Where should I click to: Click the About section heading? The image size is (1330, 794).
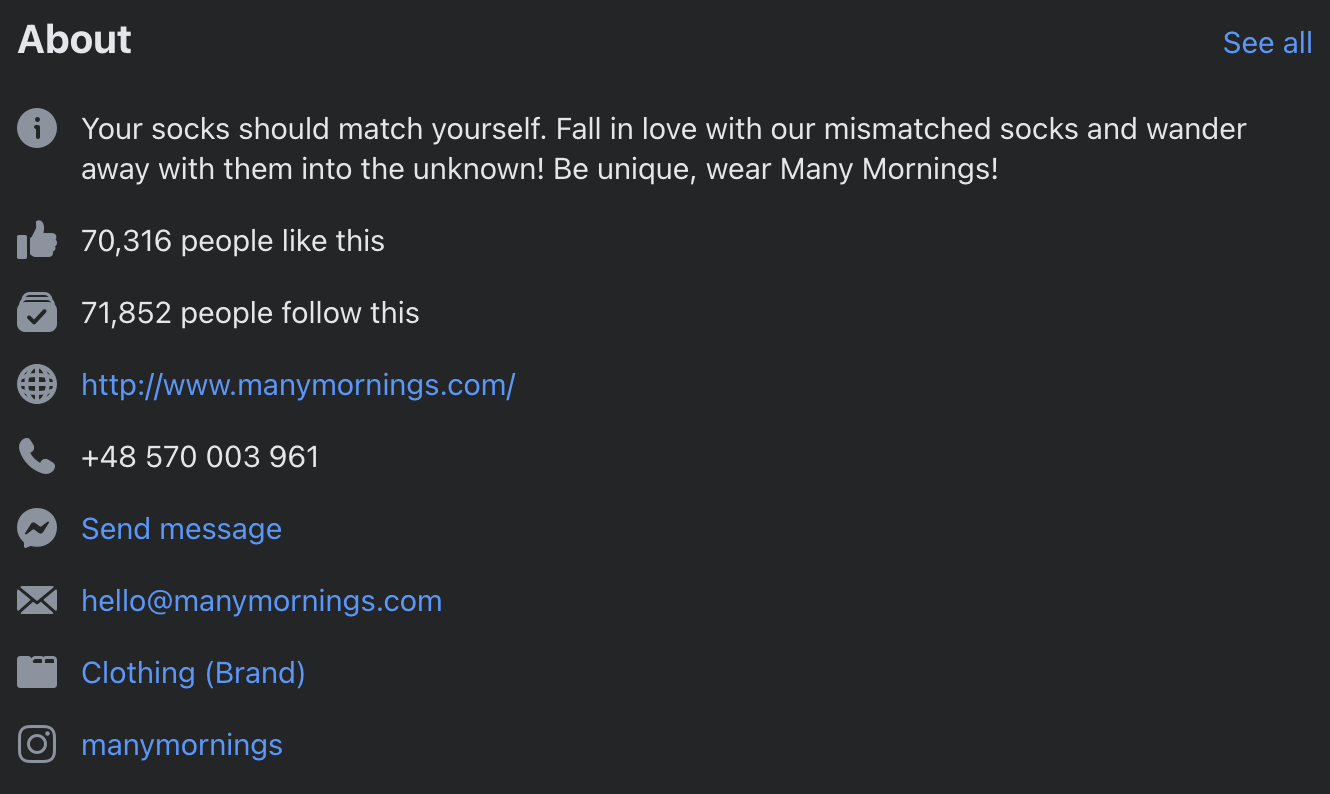[75, 40]
